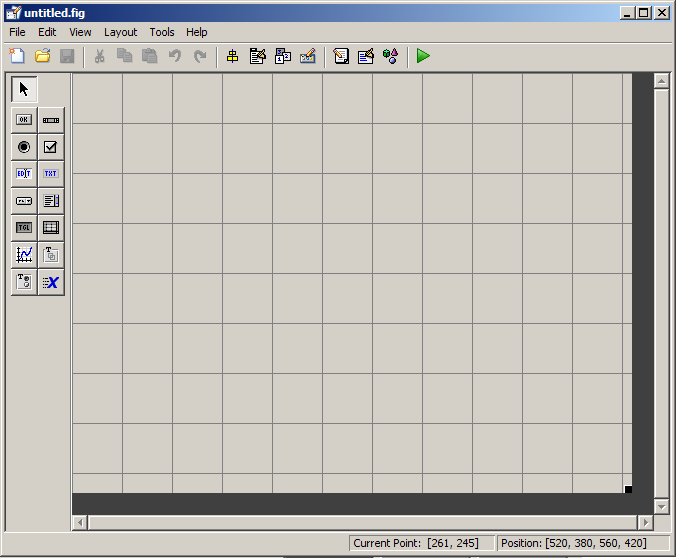Open the File menu
The height and width of the screenshot is (558, 676).
tap(17, 32)
